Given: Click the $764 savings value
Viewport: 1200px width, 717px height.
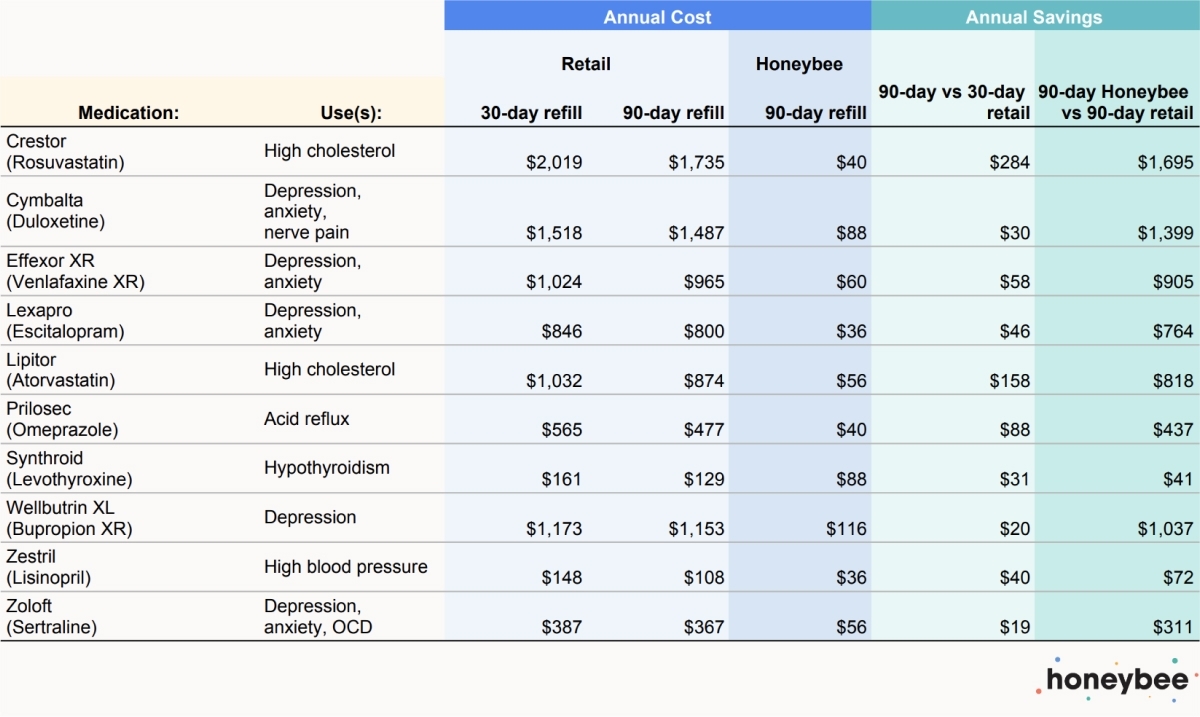Looking at the screenshot, I should click(x=1172, y=331).
